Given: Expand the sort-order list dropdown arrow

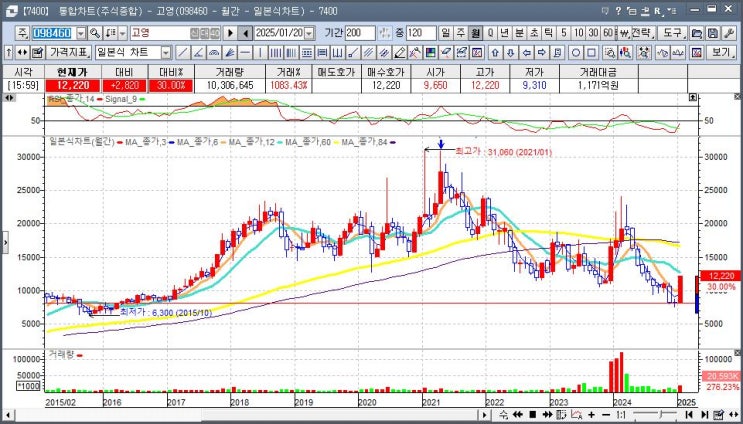Looking at the screenshot, I should 123,33.
